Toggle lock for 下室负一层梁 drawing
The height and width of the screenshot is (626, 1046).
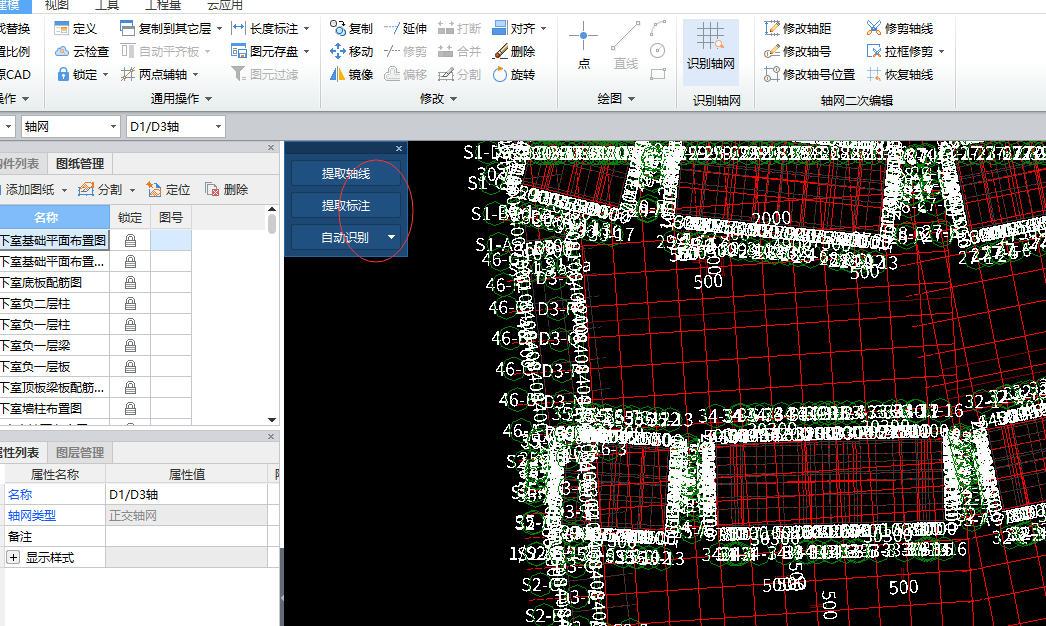point(130,346)
